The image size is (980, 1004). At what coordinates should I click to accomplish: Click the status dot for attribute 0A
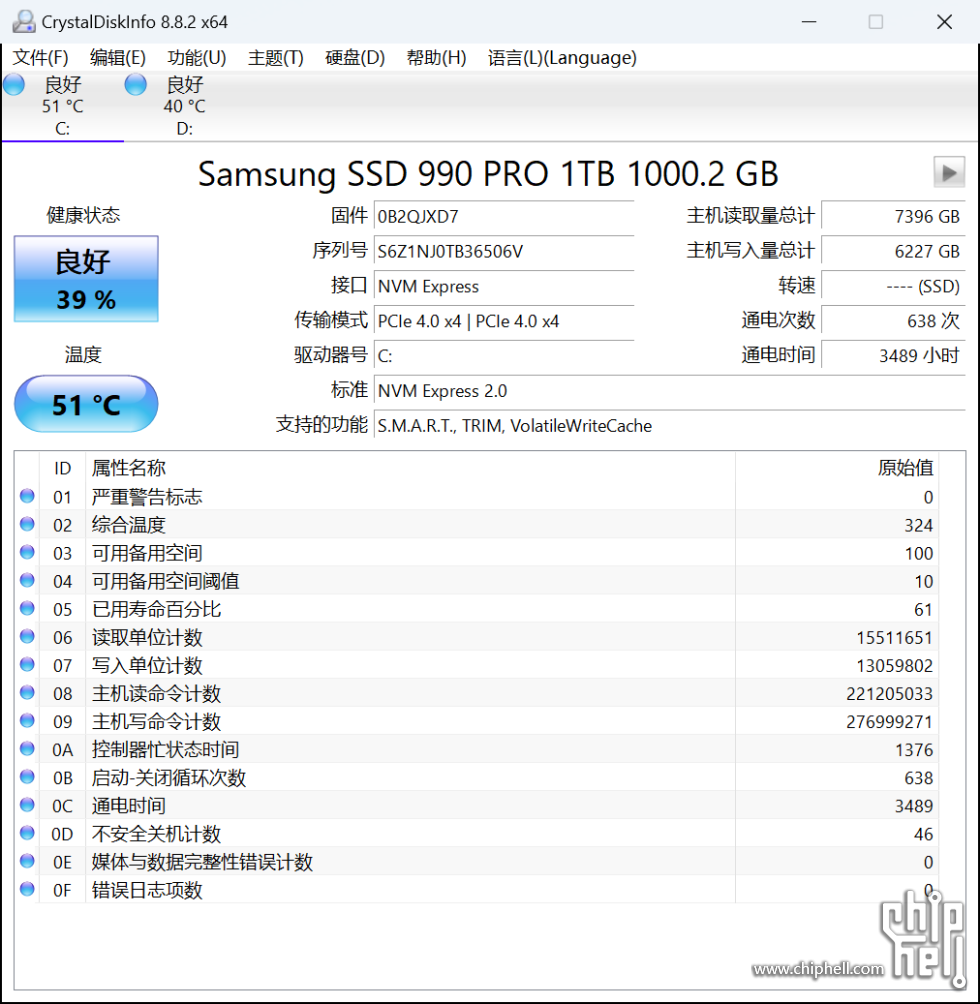click(27, 749)
